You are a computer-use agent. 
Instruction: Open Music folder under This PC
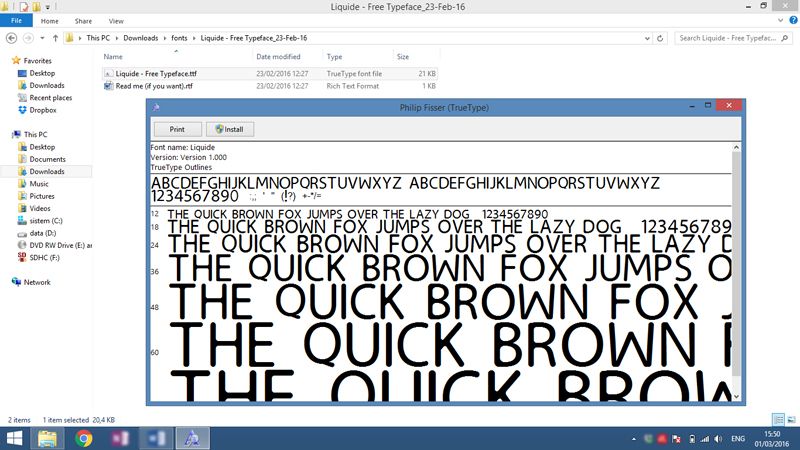(39, 184)
